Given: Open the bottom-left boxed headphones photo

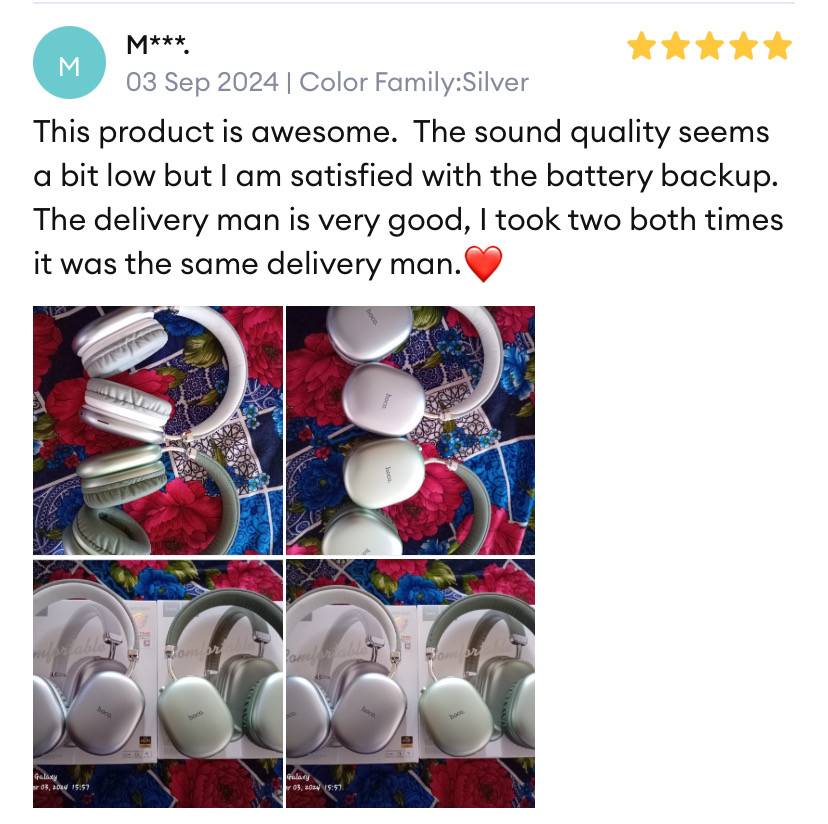Looking at the screenshot, I should pos(158,683).
